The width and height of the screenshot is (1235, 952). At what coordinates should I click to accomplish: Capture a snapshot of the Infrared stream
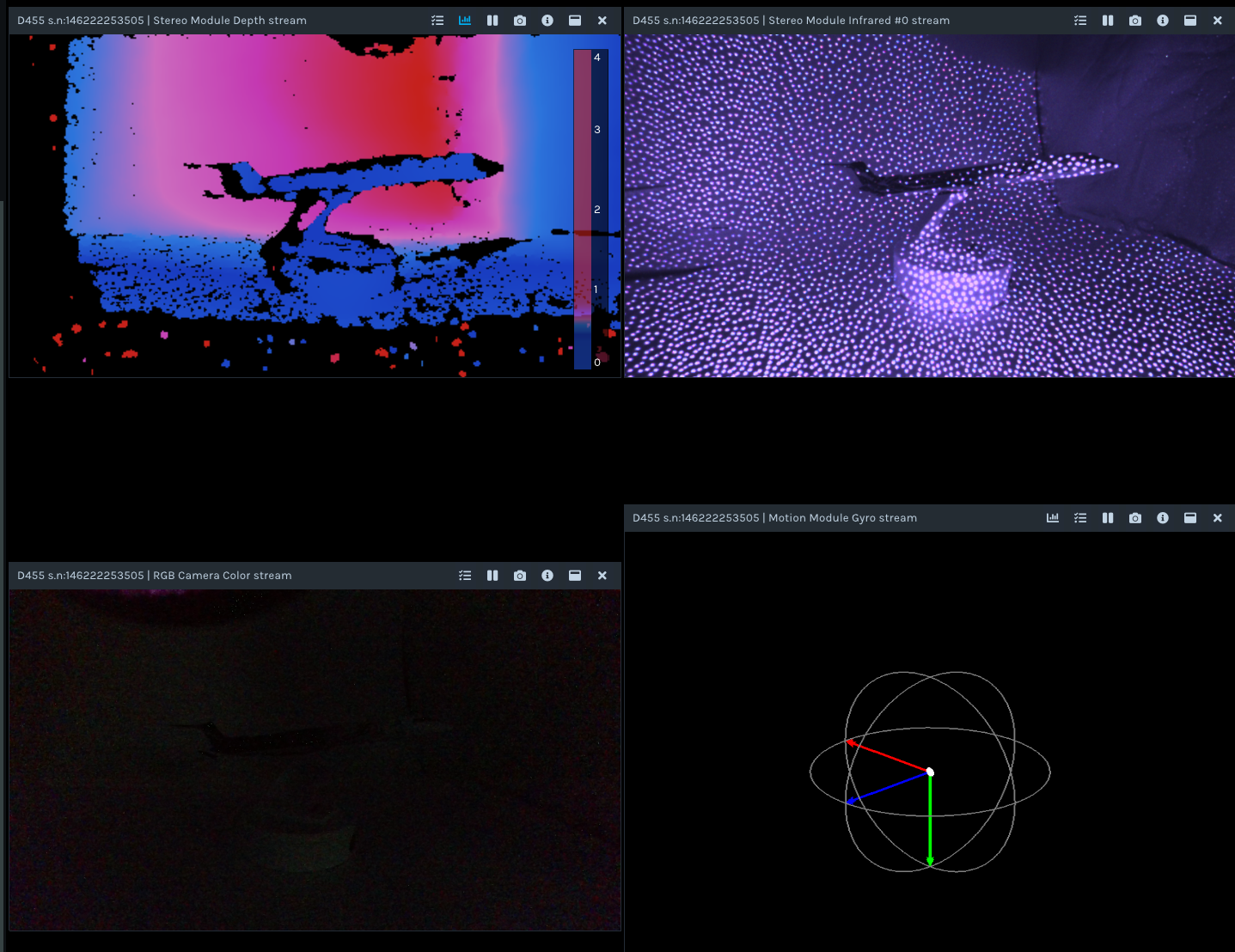(1135, 21)
